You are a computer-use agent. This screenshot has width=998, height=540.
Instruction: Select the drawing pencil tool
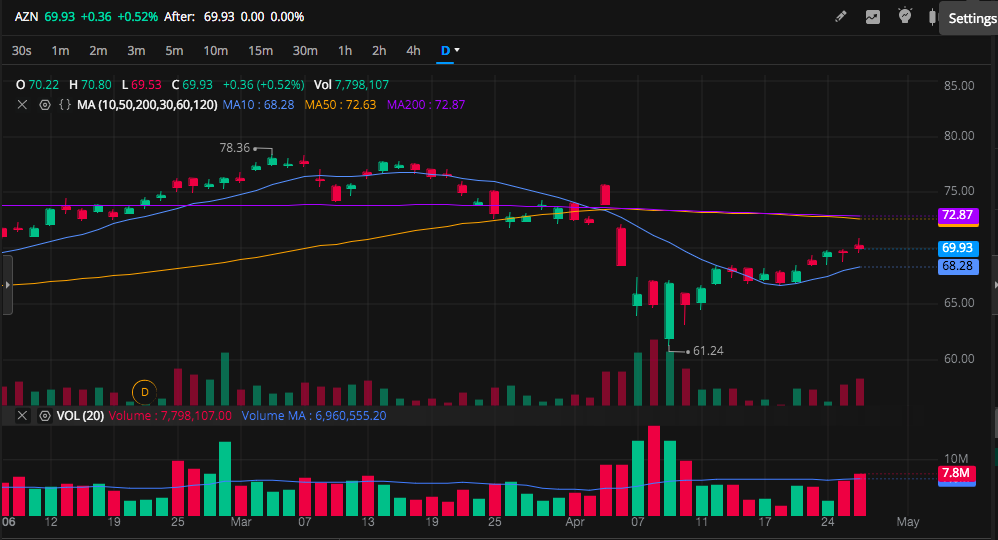[x=841, y=17]
